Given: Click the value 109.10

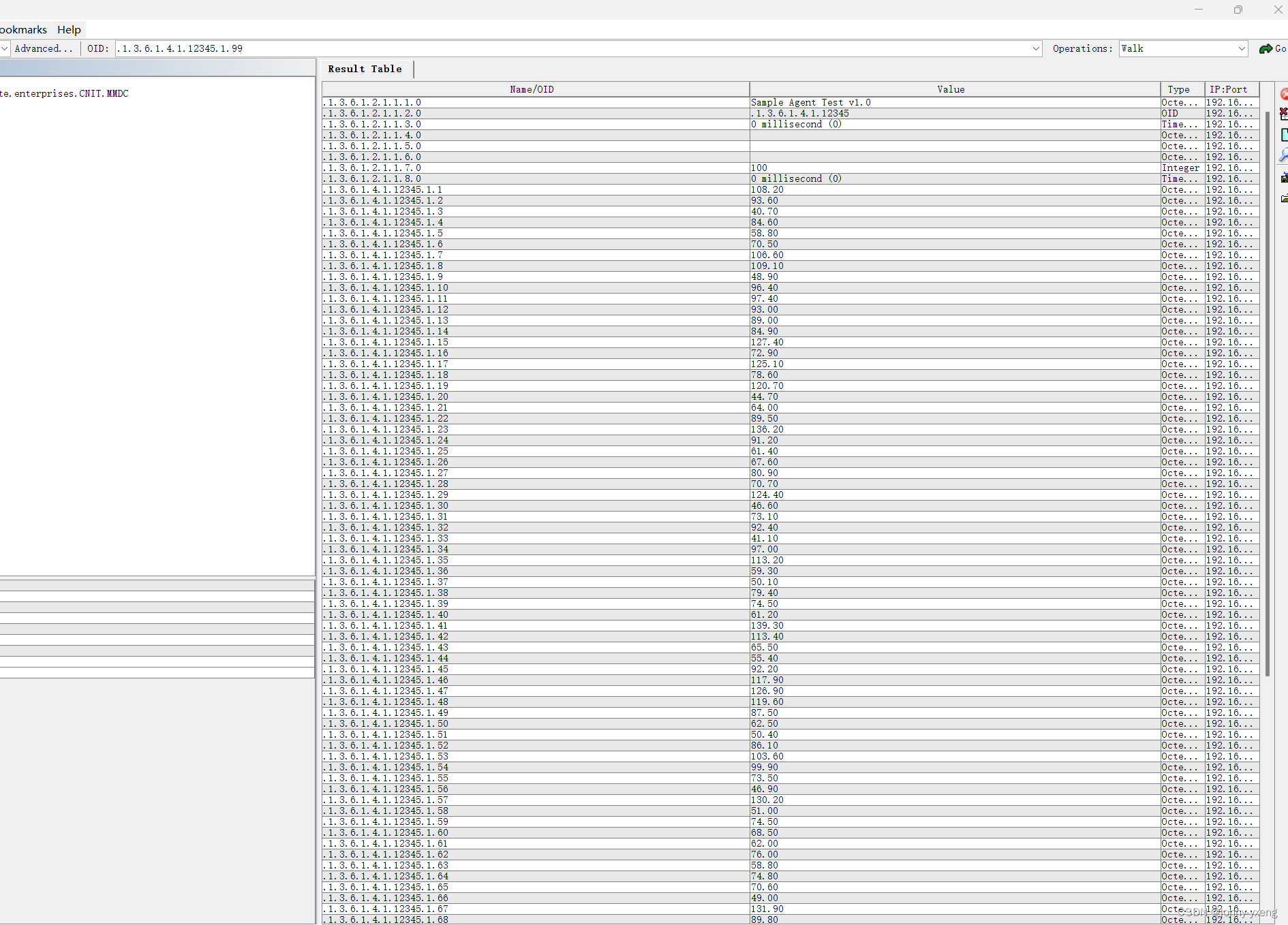Looking at the screenshot, I should tap(767, 266).
